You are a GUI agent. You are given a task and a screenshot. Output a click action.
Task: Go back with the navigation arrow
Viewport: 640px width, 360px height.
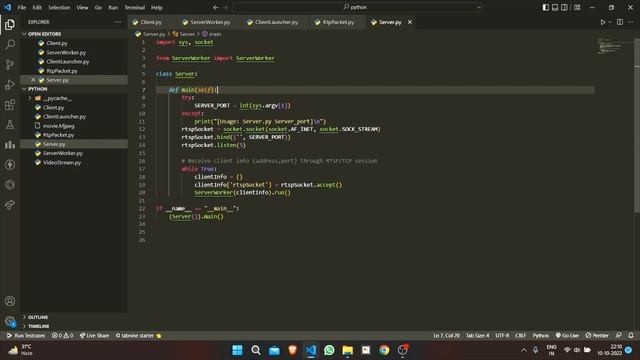pyautogui.click(x=216, y=7)
